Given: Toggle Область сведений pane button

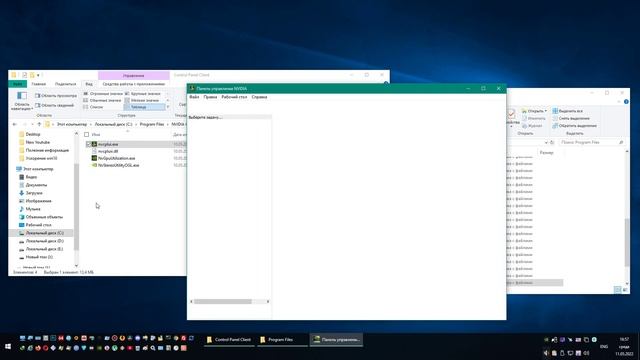Looking at the screenshot, I should coord(55,105).
